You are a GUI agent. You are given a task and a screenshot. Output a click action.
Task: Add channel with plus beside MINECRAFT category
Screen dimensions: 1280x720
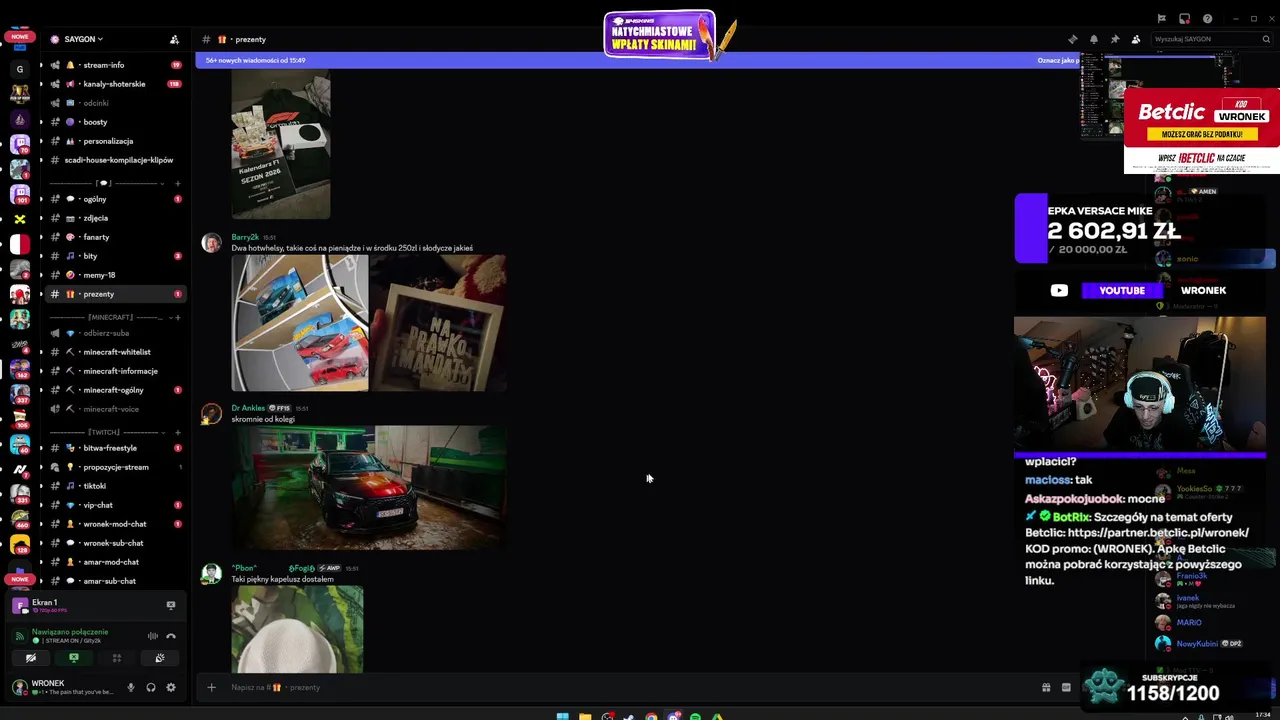tap(178, 317)
